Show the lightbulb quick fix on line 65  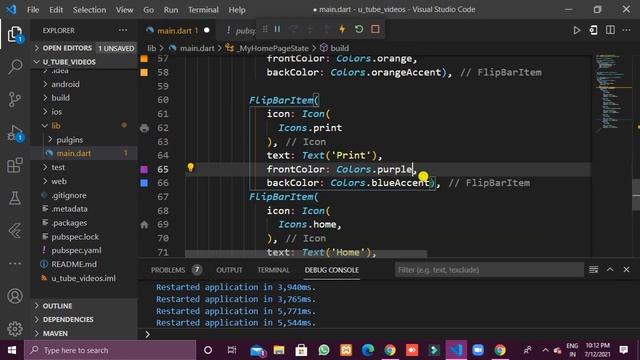click(x=190, y=167)
